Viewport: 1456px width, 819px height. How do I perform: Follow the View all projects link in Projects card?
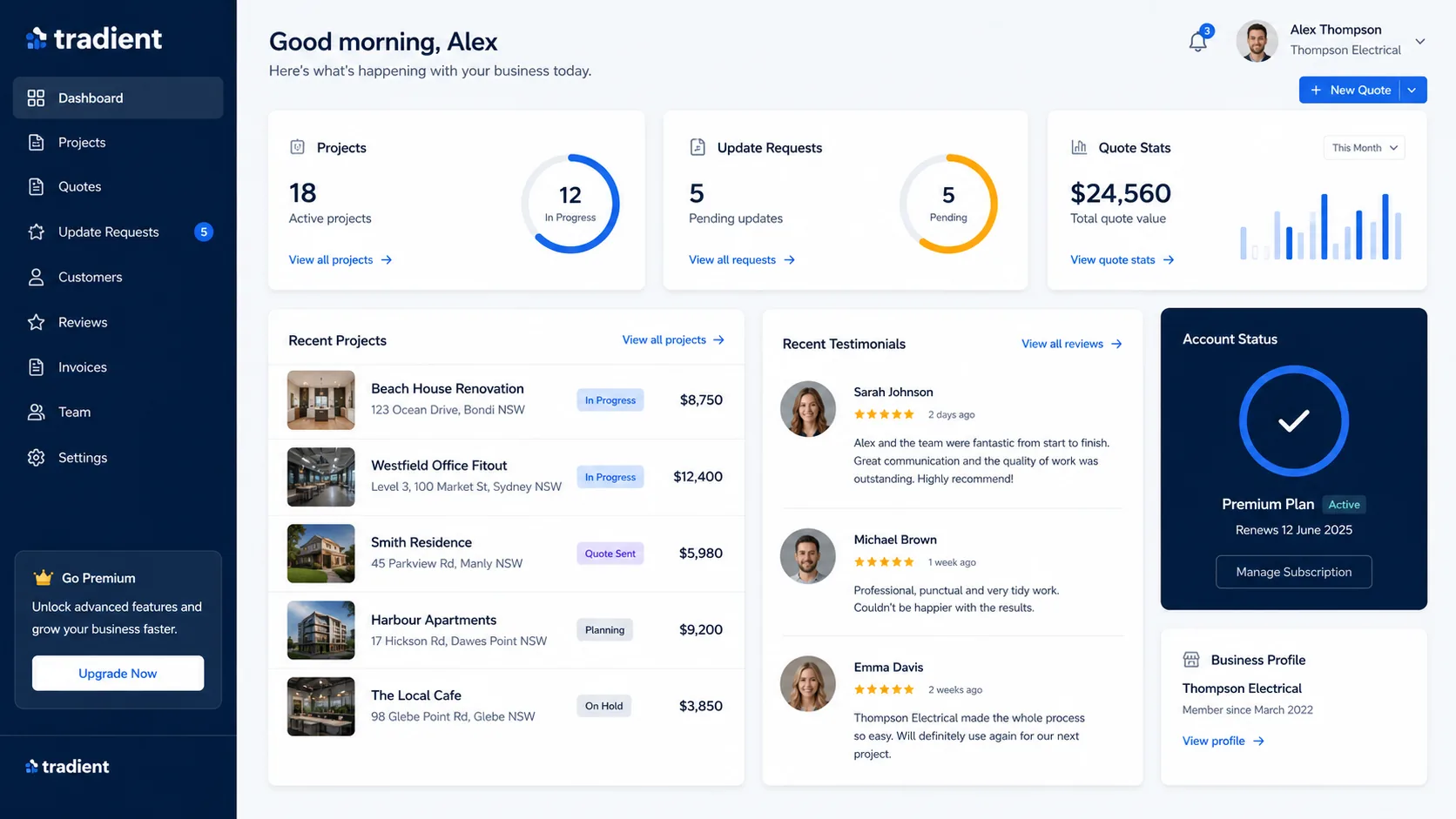340,259
